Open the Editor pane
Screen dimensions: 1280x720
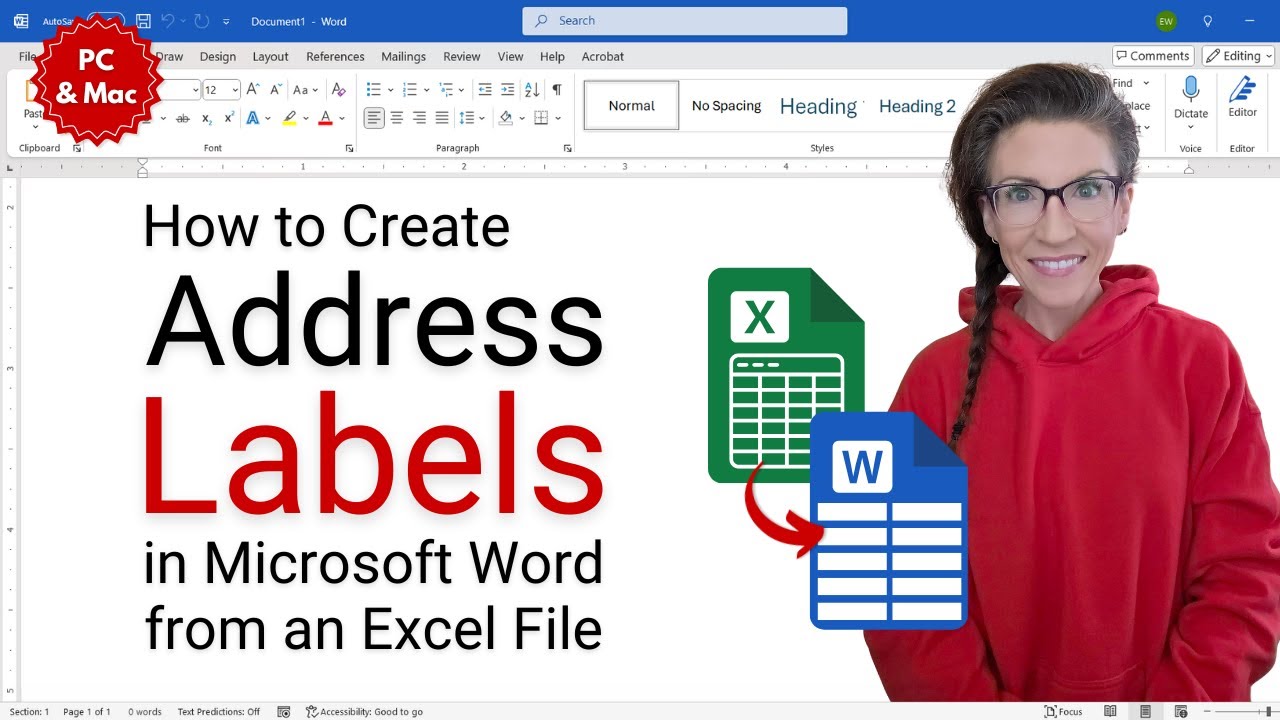pyautogui.click(x=1243, y=97)
